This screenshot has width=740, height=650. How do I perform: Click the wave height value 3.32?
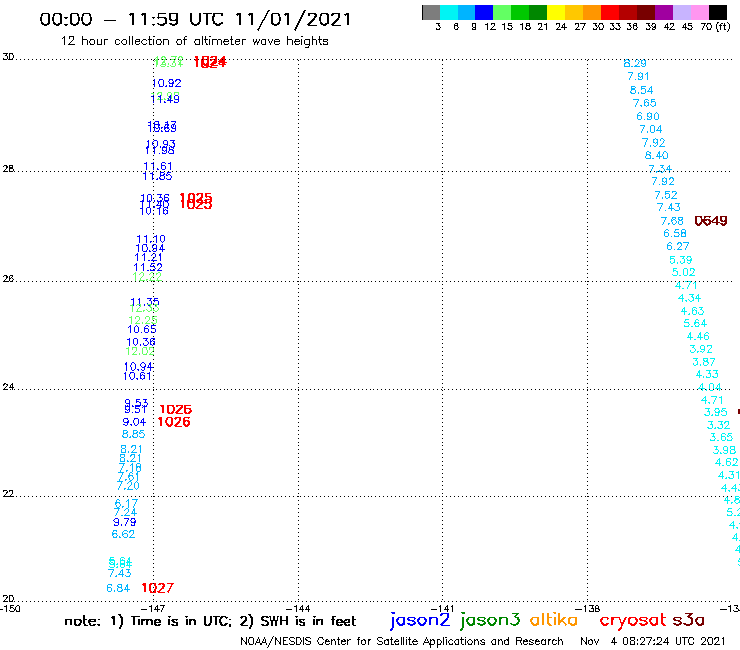[718, 425]
